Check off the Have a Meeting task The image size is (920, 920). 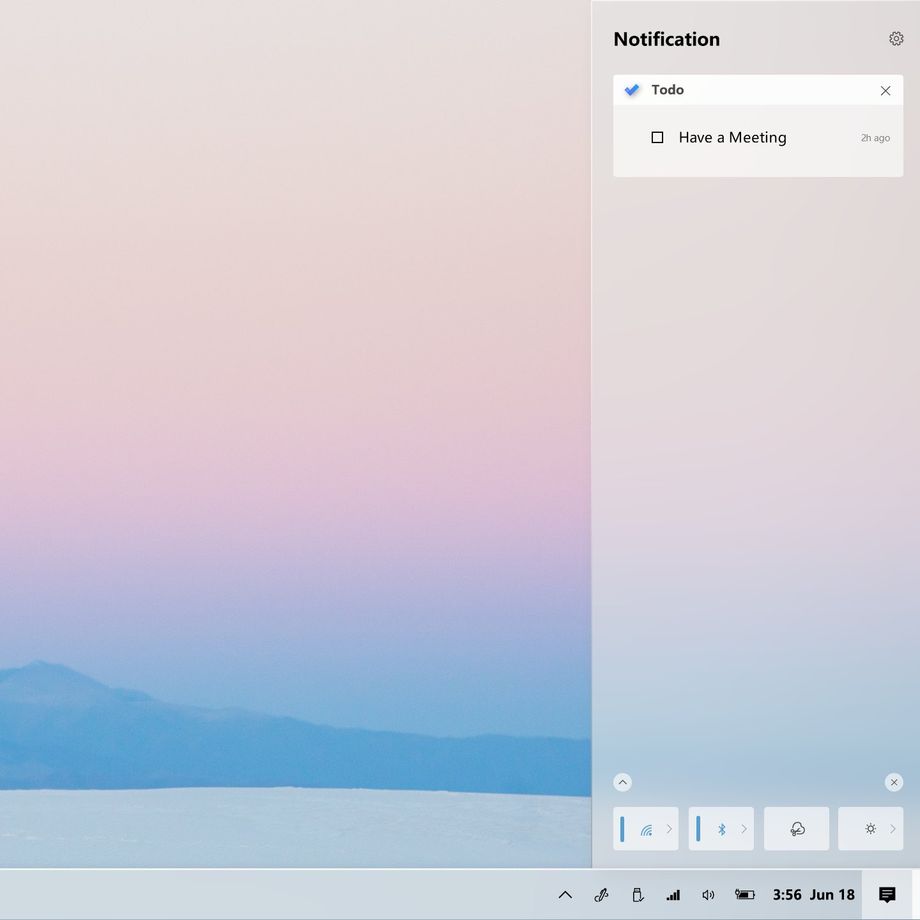[x=657, y=137]
